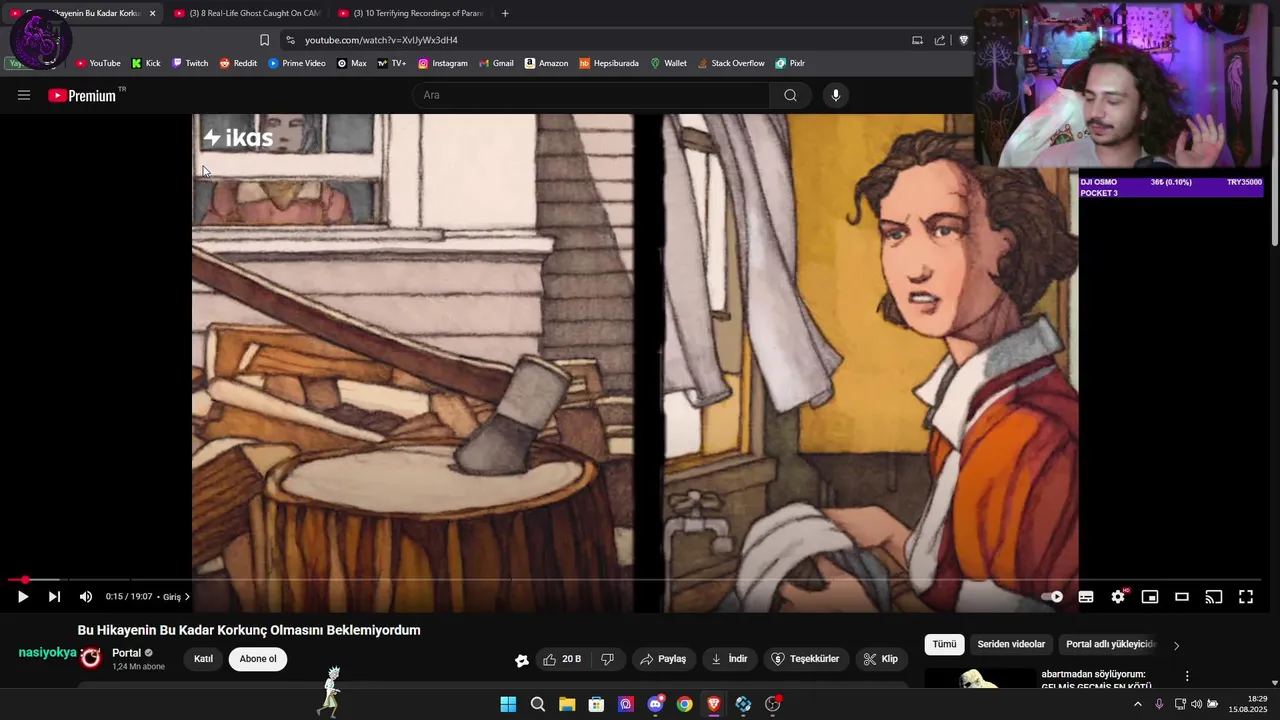1280x720 pixels.
Task: Go to YouTube Premium home logo
Action: click(x=82, y=95)
